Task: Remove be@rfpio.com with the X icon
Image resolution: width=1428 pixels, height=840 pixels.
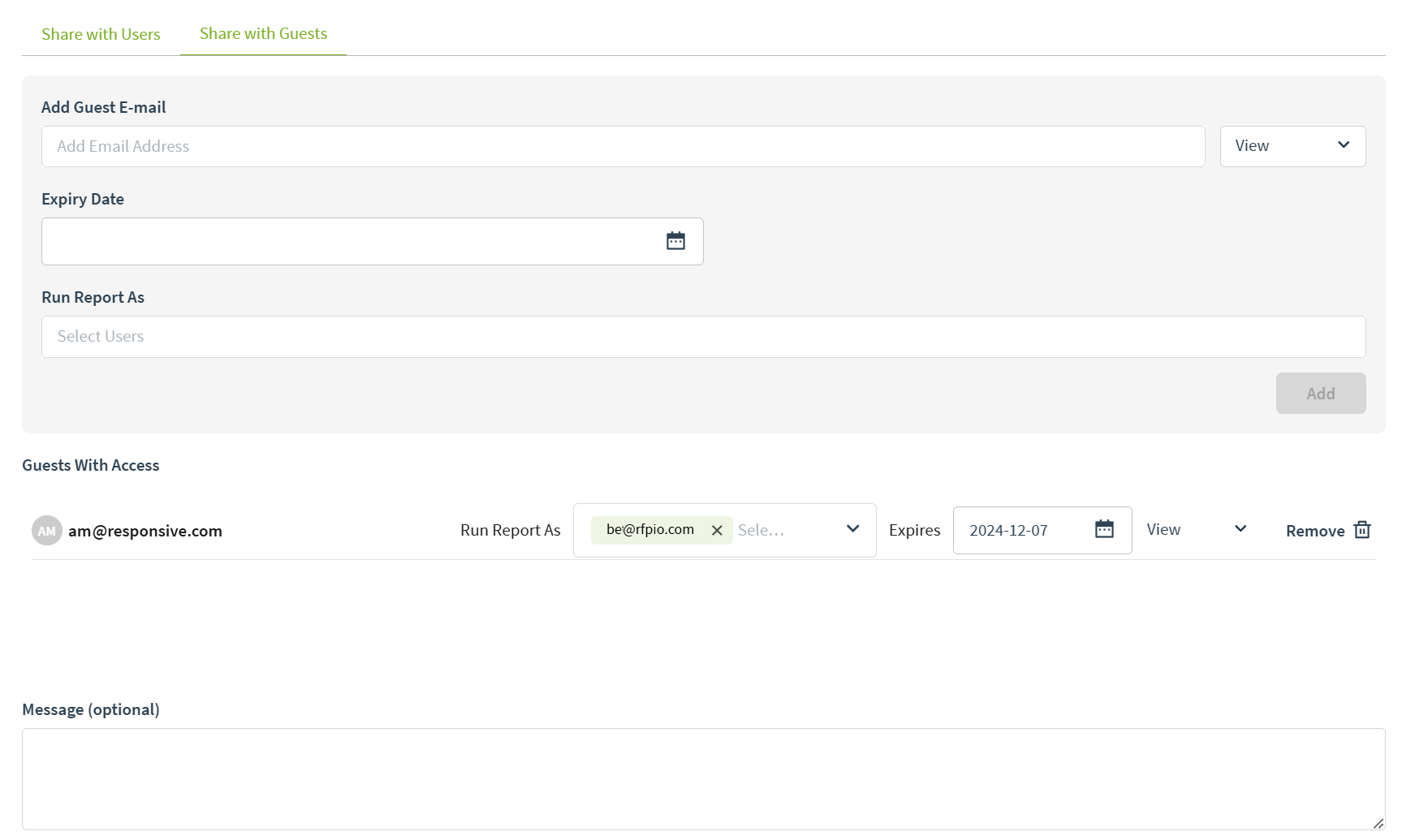Action: pyautogui.click(x=717, y=530)
